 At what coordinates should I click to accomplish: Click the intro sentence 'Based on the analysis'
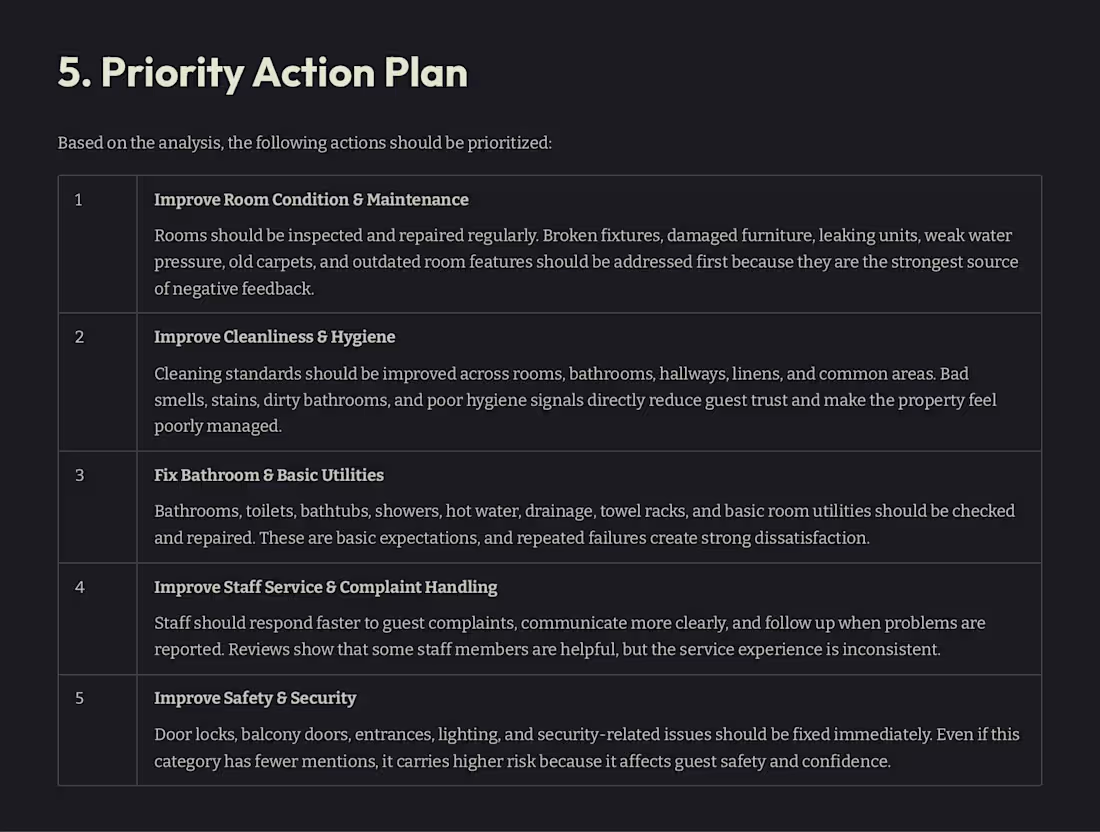pyautogui.click(x=304, y=142)
